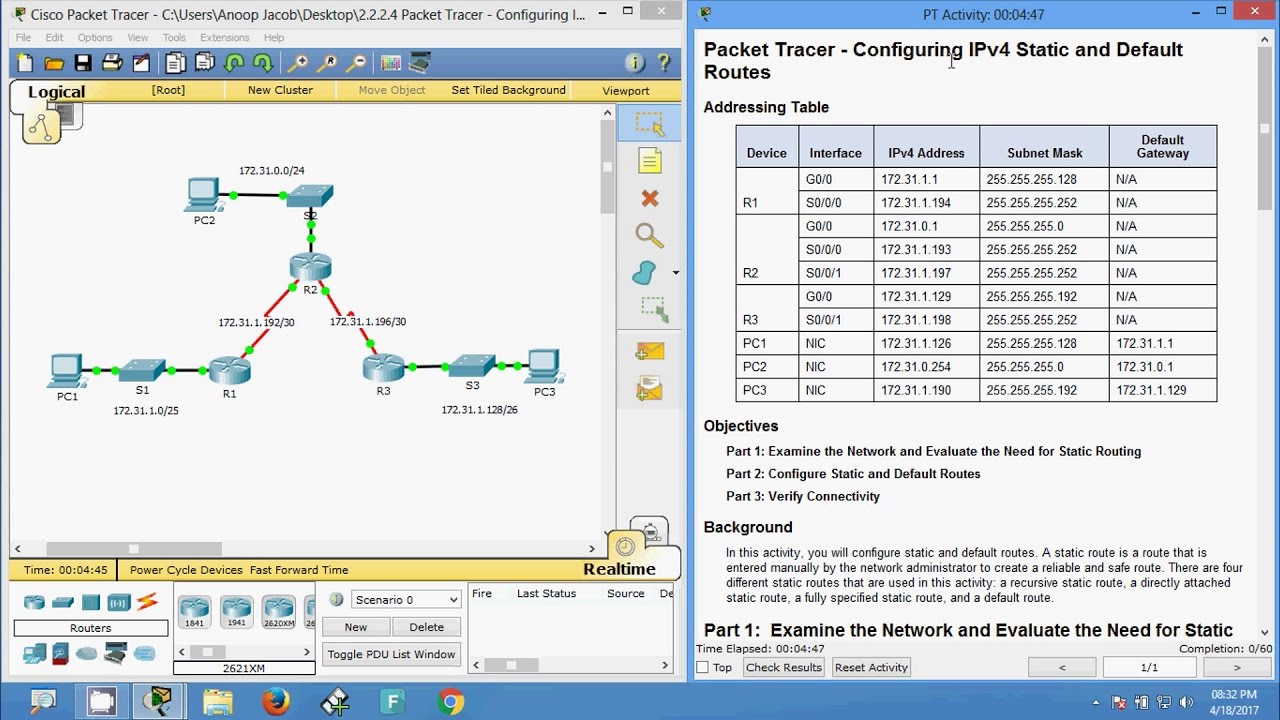Zoom in with the magnifier plus icon
The width and height of the screenshot is (1280, 720).
tap(298, 63)
